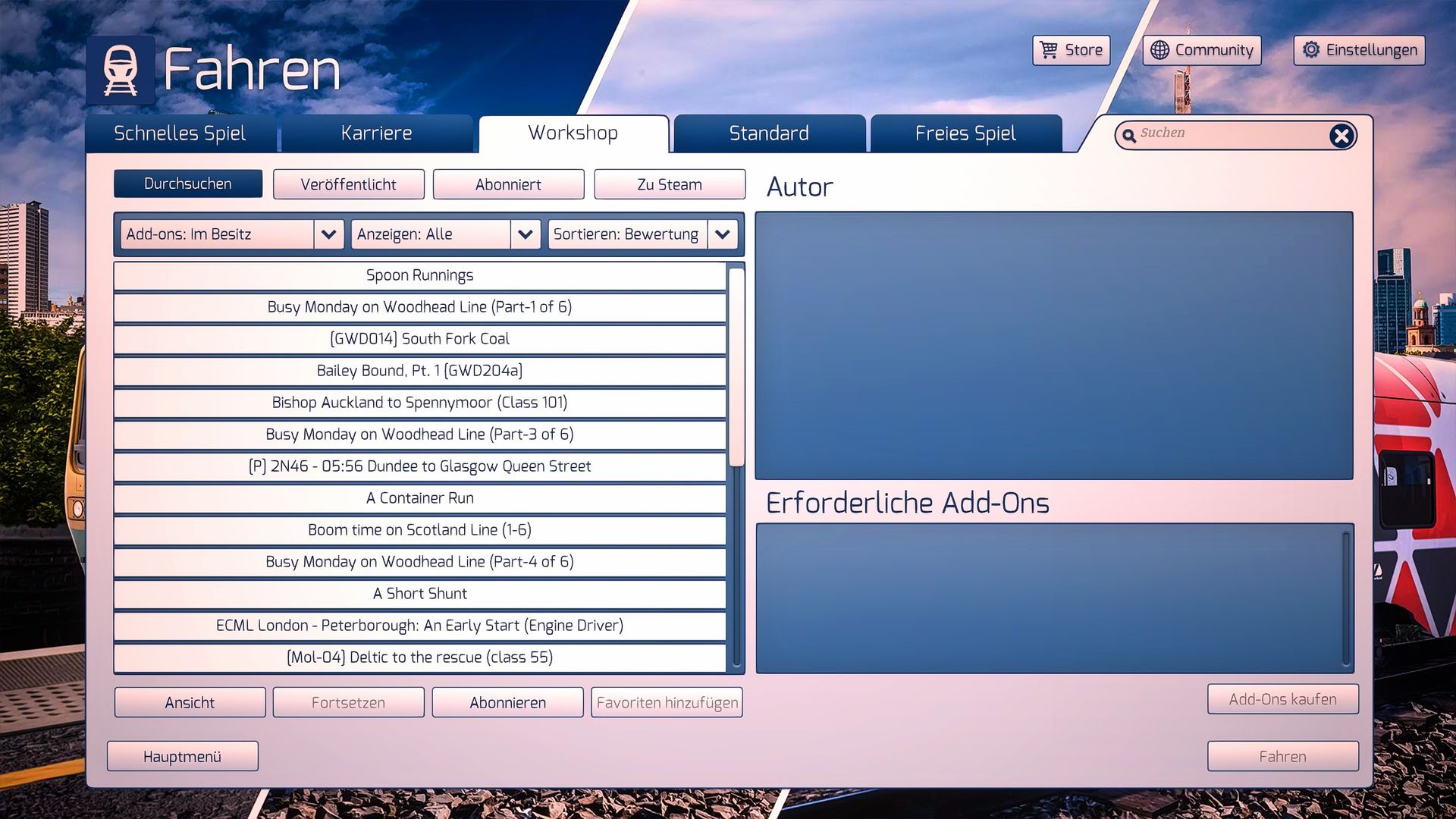Open the Store via its cart icon
Viewport: 1456px width, 819px height.
[x=1049, y=50]
